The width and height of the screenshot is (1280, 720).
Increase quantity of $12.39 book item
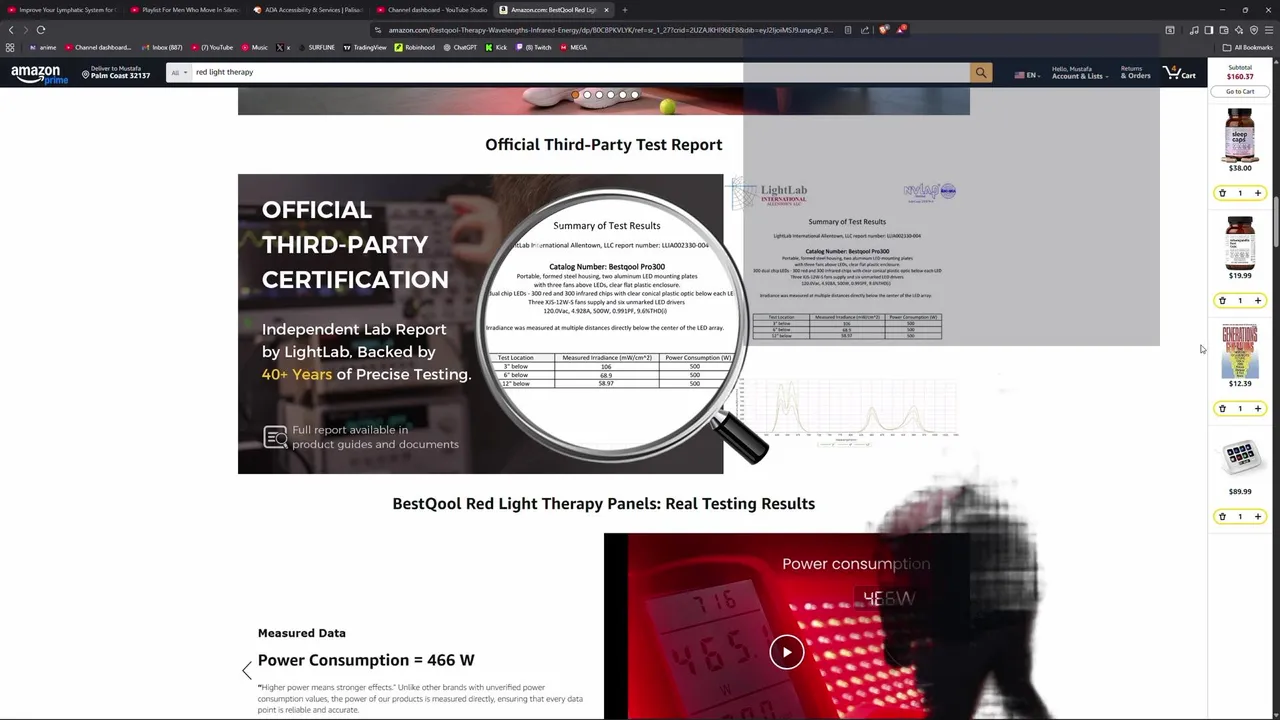pyautogui.click(x=1258, y=408)
